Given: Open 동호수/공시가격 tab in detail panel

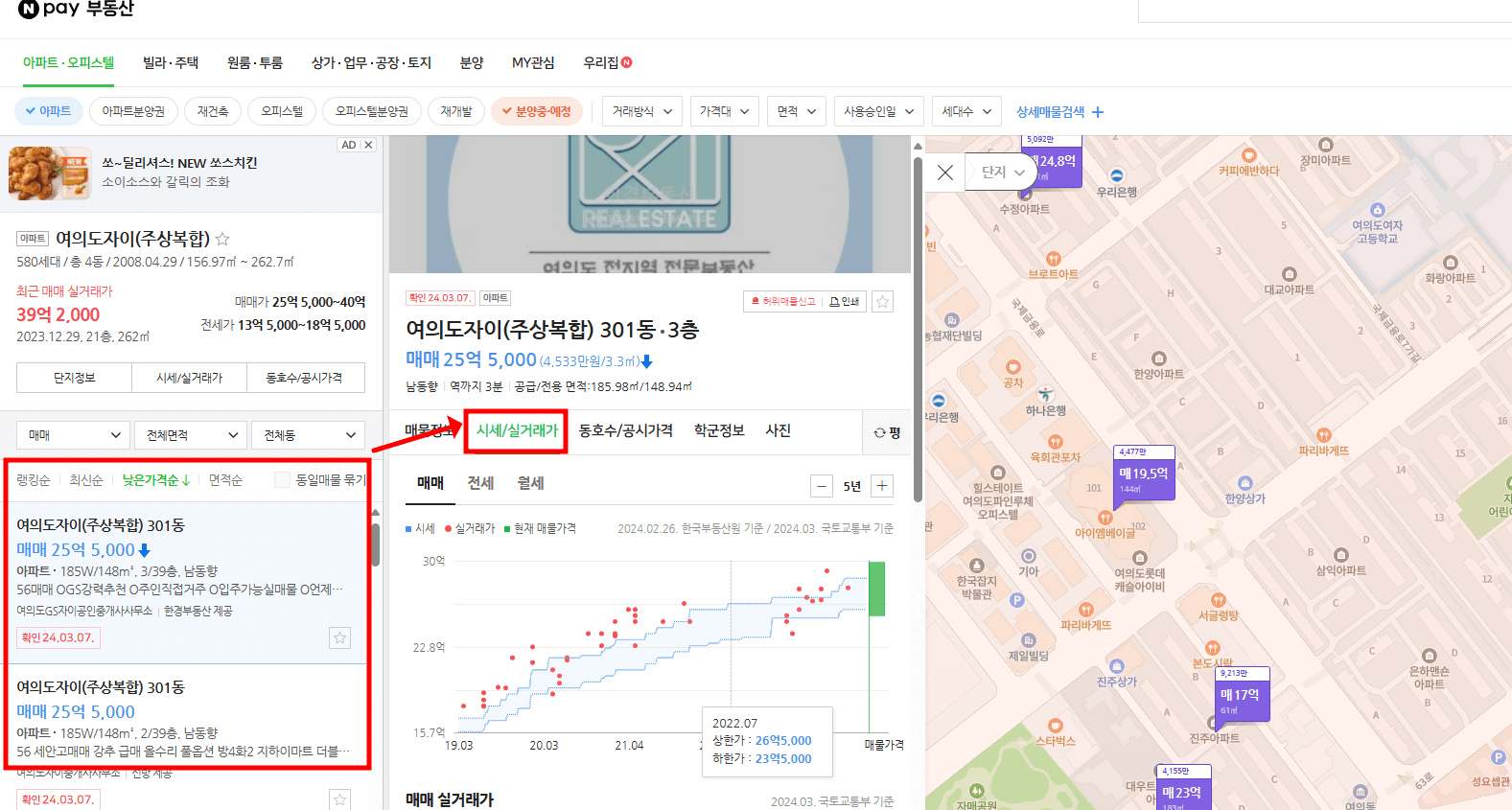Looking at the screenshot, I should click(x=625, y=430).
